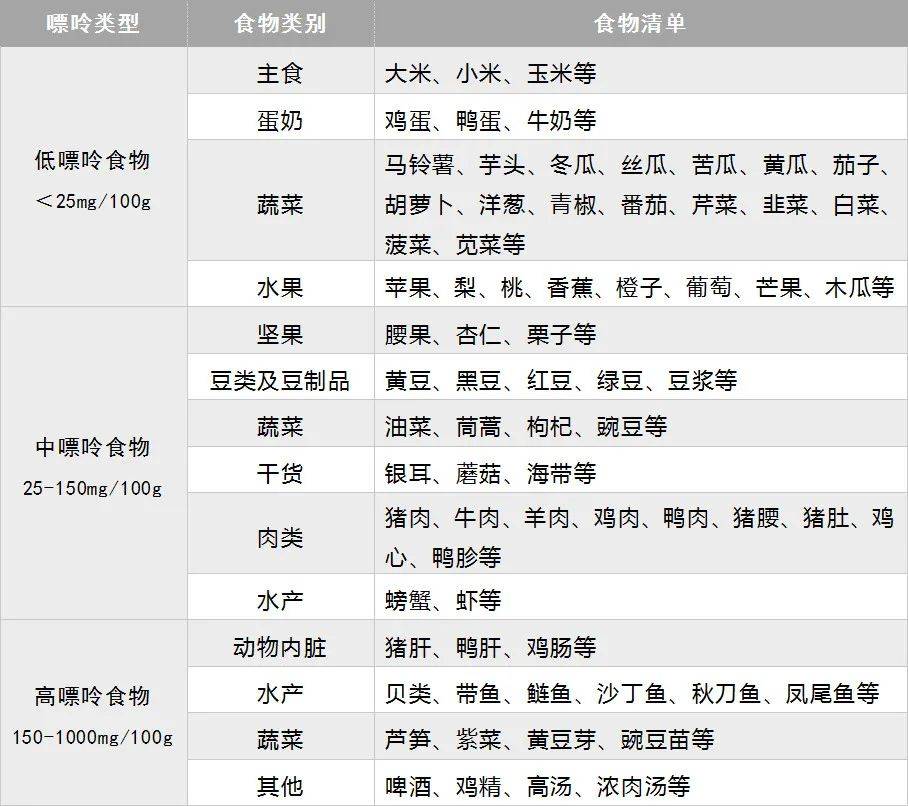Select the 蛋奶 row label
The width and height of the screenshot is (908, 806).
(280, 121)
